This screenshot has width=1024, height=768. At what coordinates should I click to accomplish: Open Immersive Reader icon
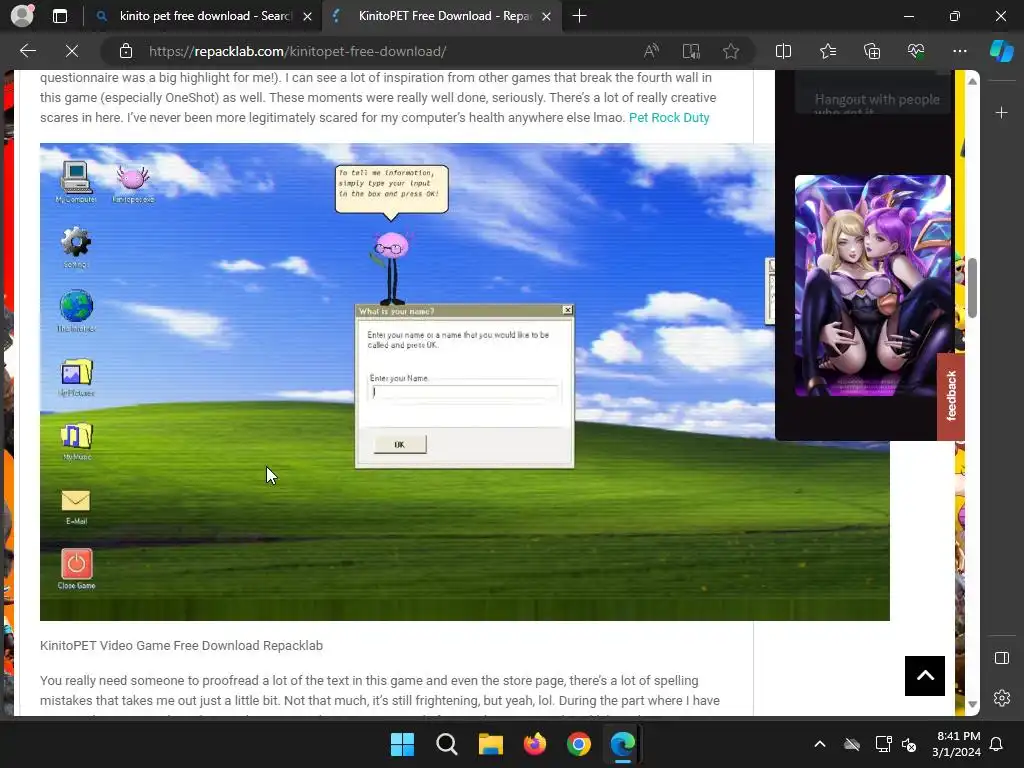(x=691, y=51)
